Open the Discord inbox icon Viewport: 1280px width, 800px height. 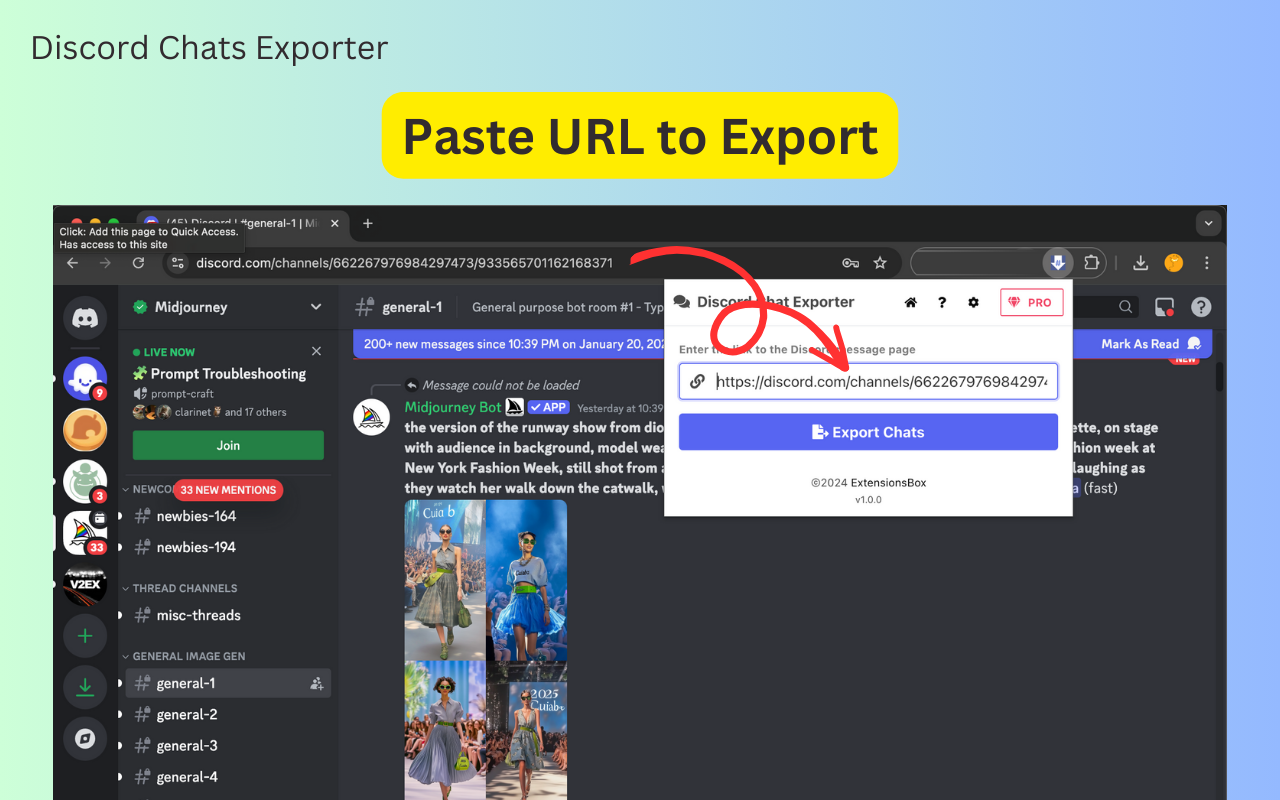coord(1165,307)
